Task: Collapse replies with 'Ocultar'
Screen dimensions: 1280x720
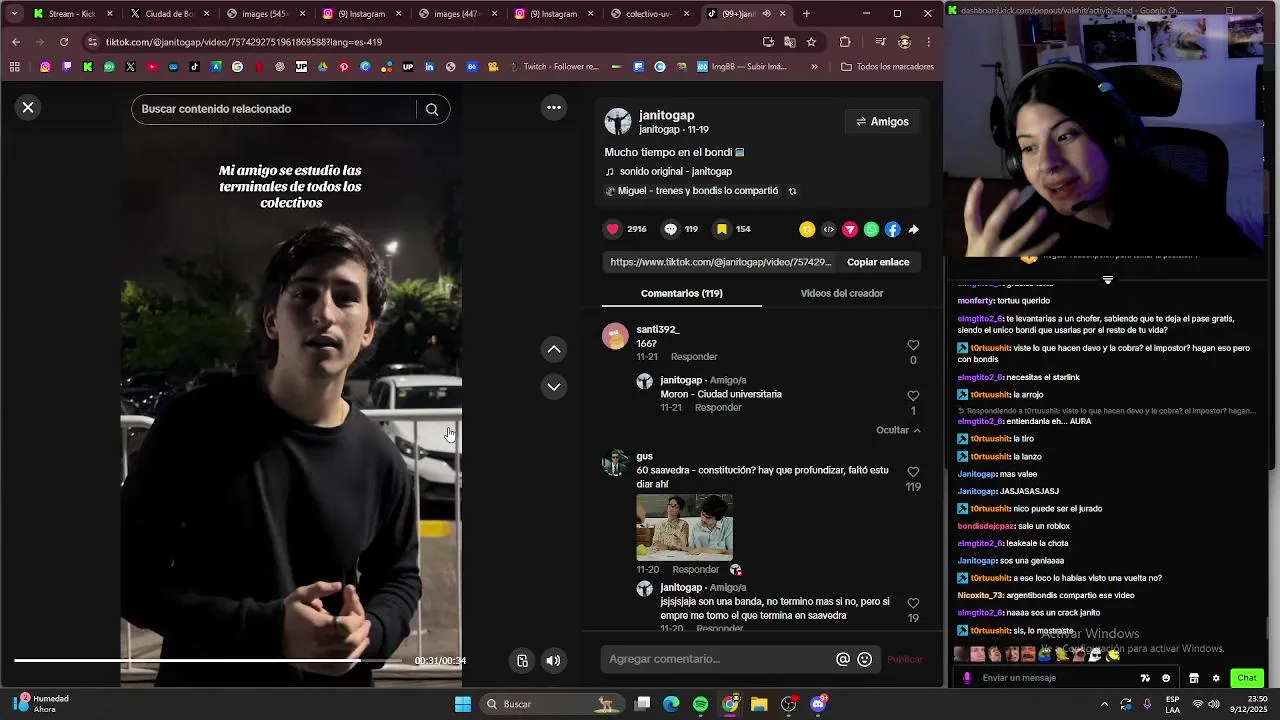Action: (898, 430)
